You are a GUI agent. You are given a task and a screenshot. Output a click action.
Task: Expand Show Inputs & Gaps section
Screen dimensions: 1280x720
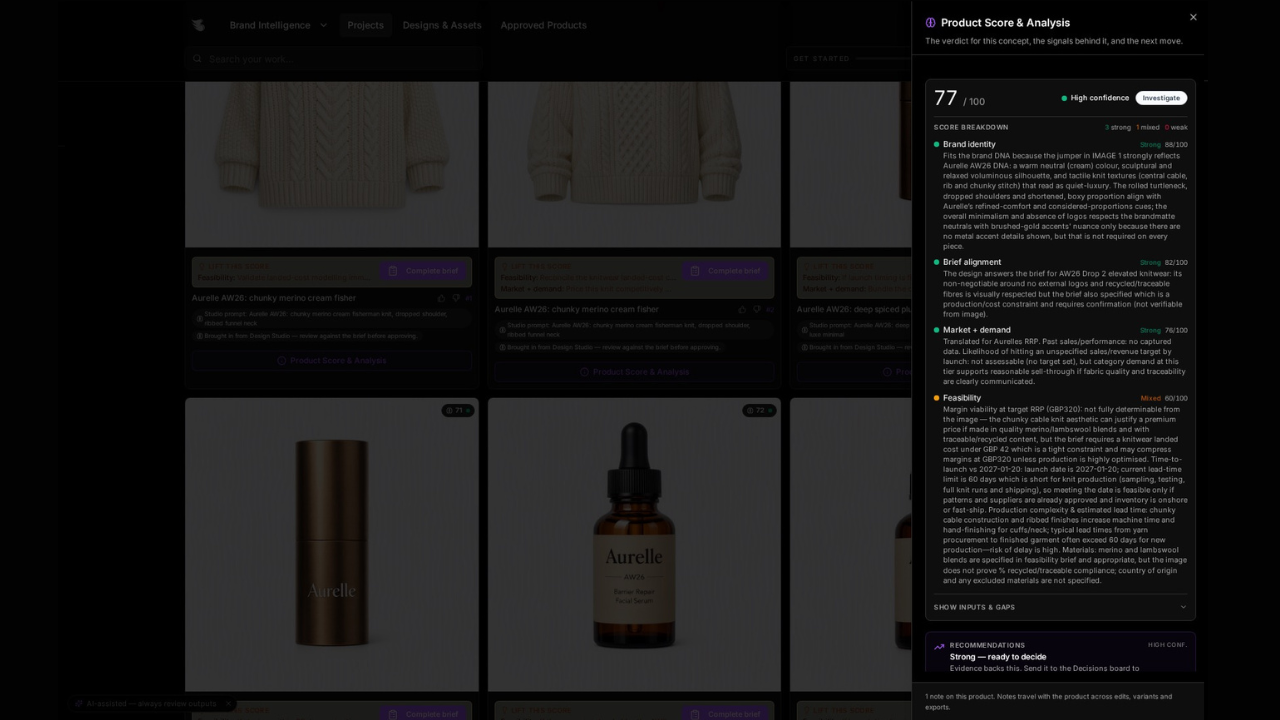tap(1060, 607)
